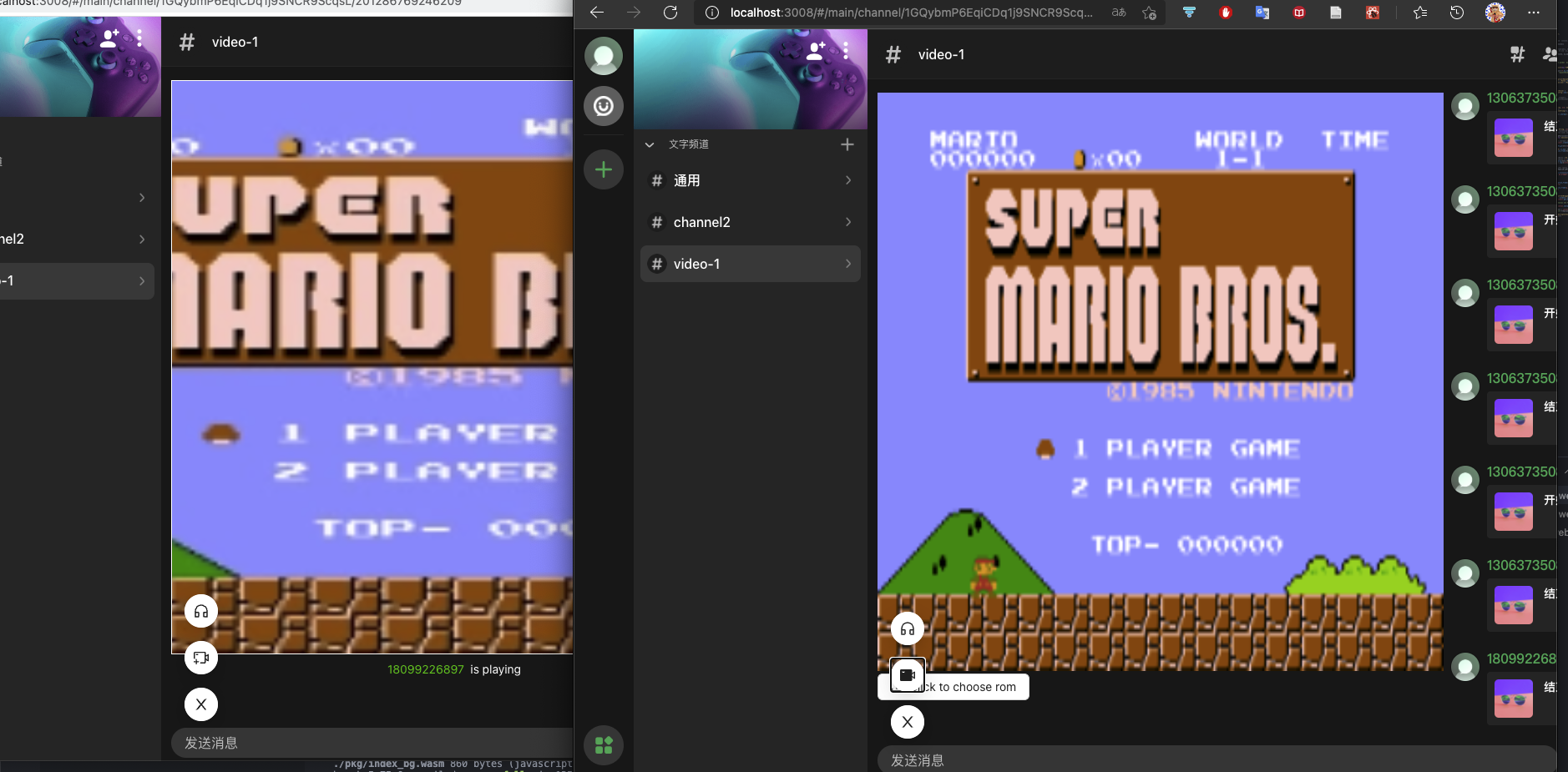
Task: Expand the channel2 chevron
Action: 848,222
